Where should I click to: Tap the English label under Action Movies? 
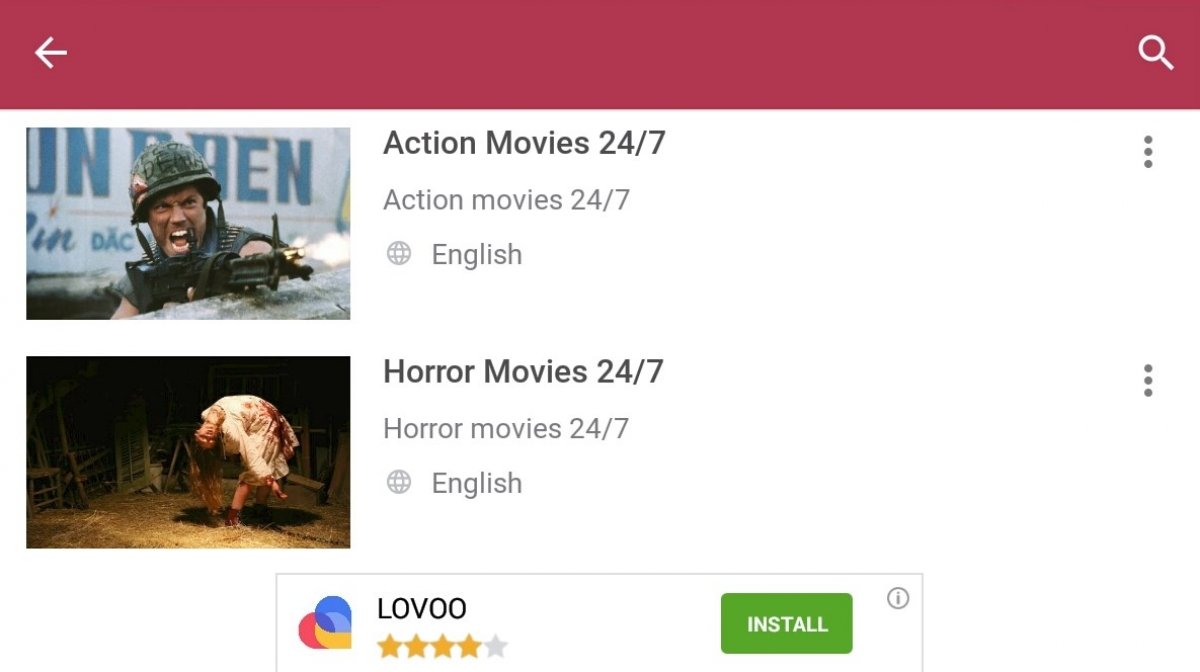477,255
